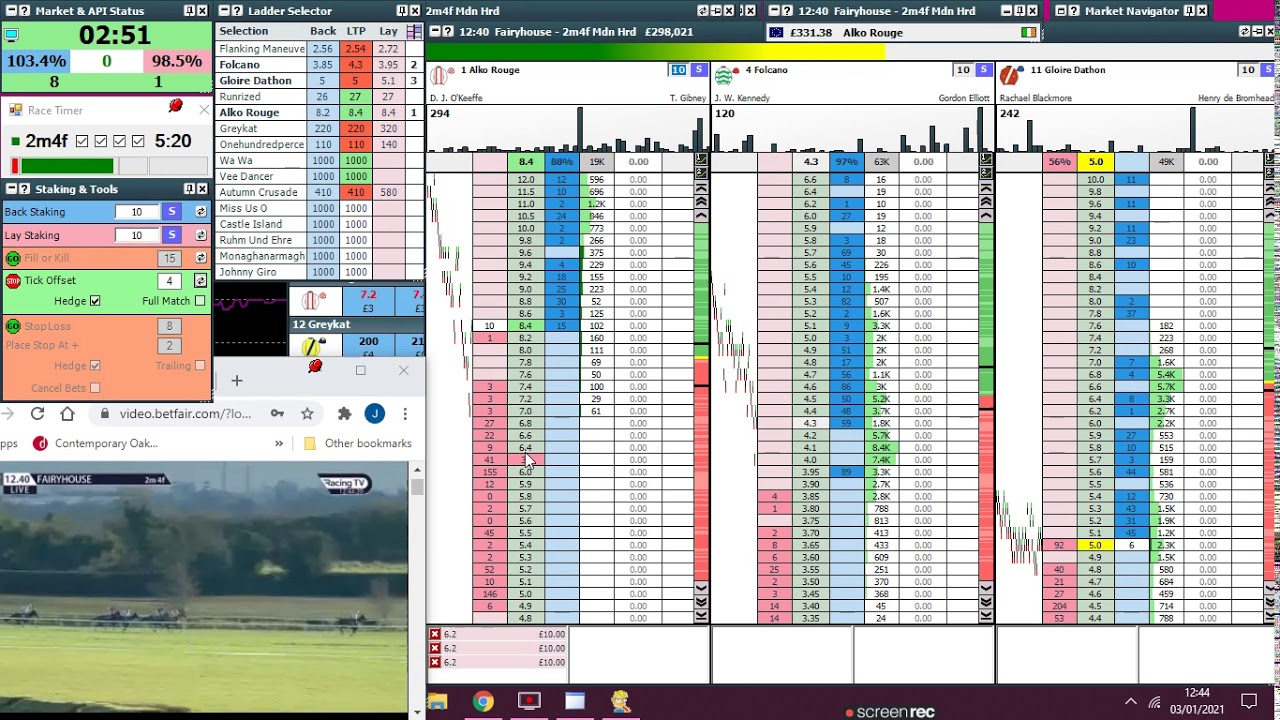Click the red pin in Race Timer window
This screenshot has width=1280, height=720.
(x=176, y=106)
